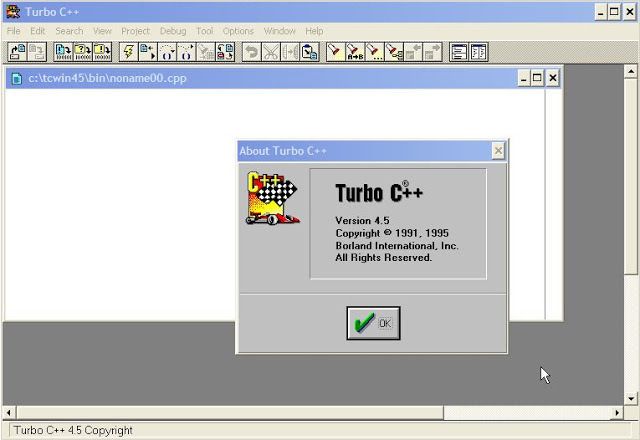Click the Undo arrow toolbar icon
The width and height of the screenshot is (640, 440).
click(x=251, y=52)
